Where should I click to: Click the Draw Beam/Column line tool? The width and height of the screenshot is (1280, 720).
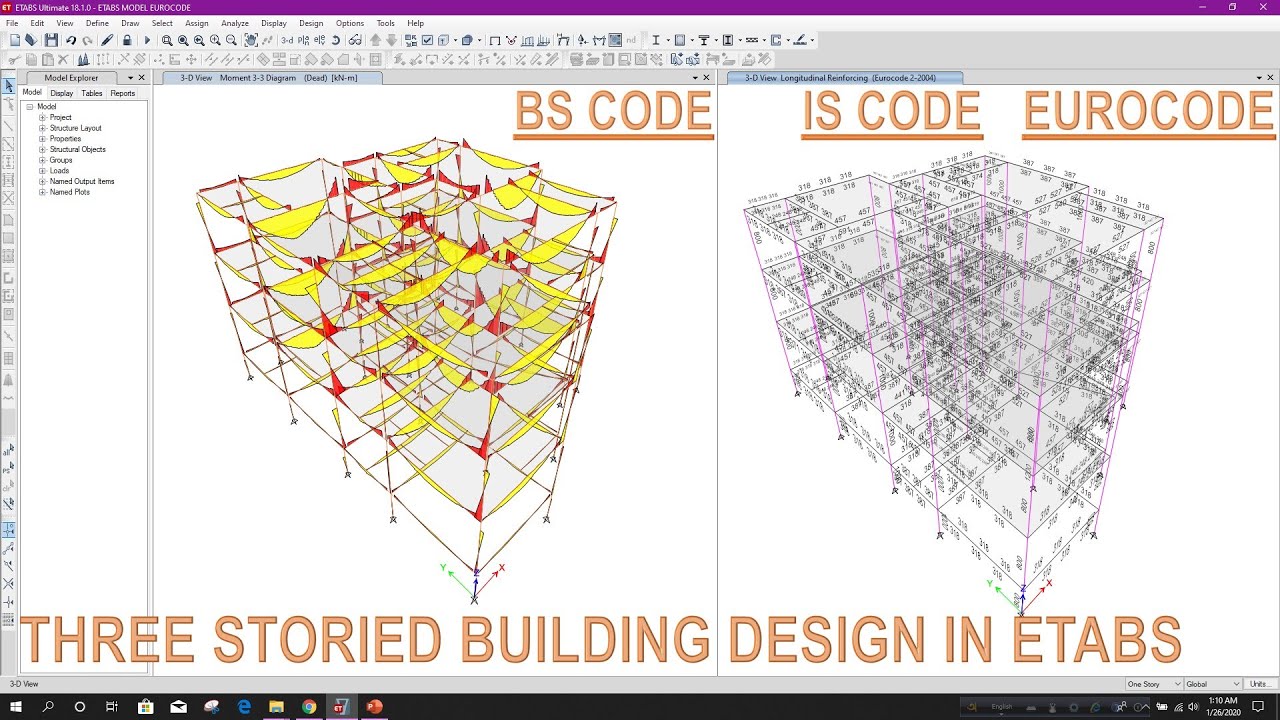pos(9,126)
